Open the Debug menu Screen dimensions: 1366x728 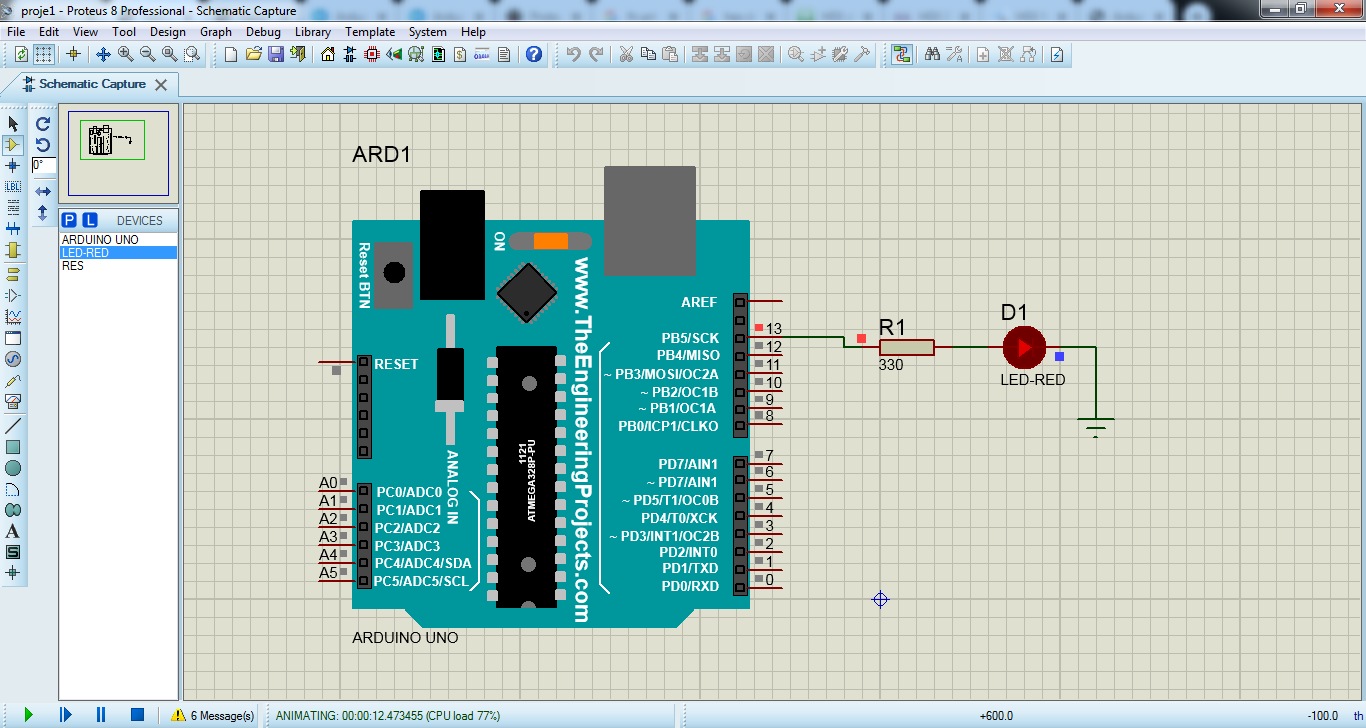click(263, 32)
